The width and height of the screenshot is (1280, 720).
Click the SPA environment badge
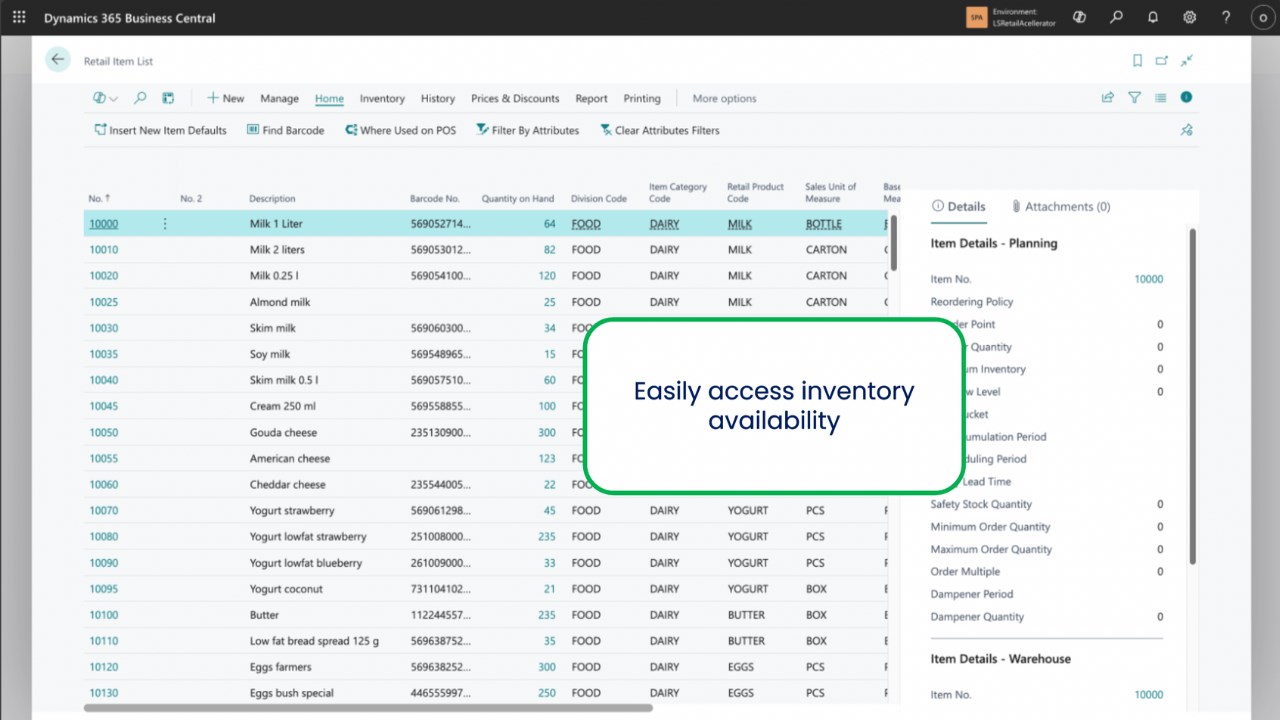point(976,17)
